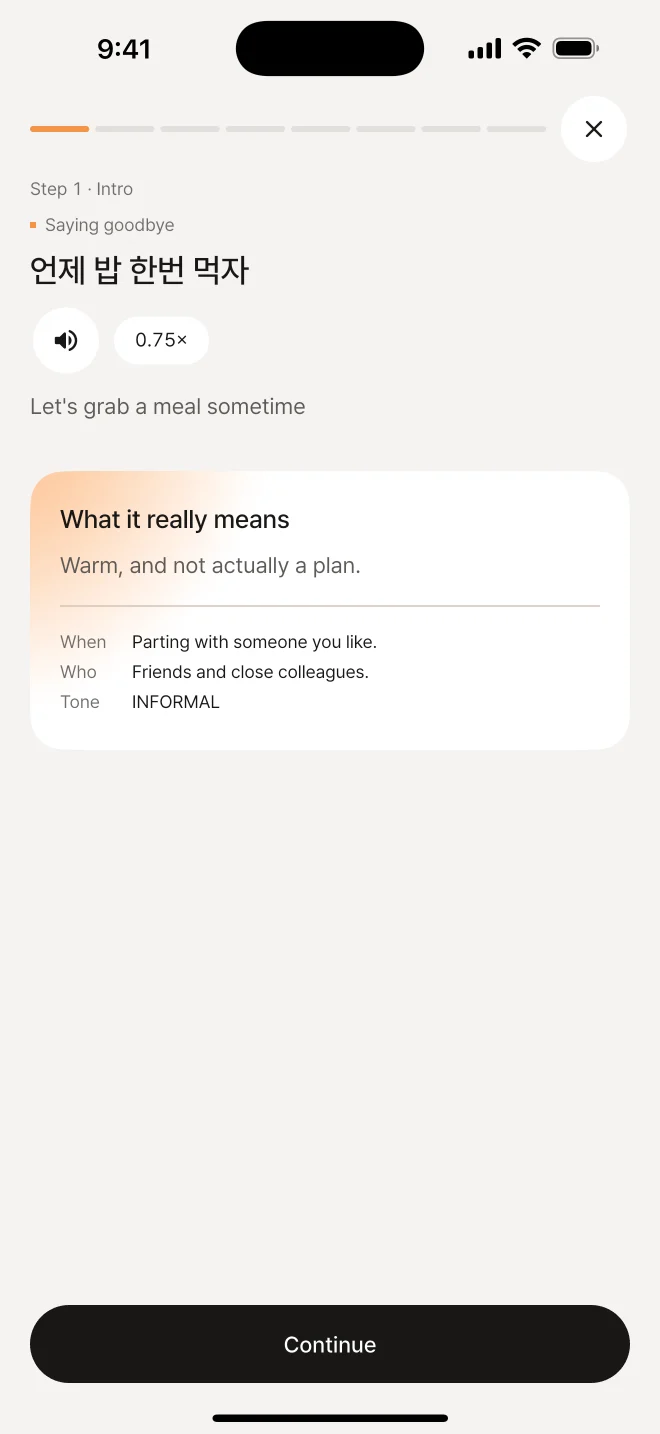This screenshot has height=1434, width=660.
Task: Tap the Continue button
Action: coord(330,1344)
